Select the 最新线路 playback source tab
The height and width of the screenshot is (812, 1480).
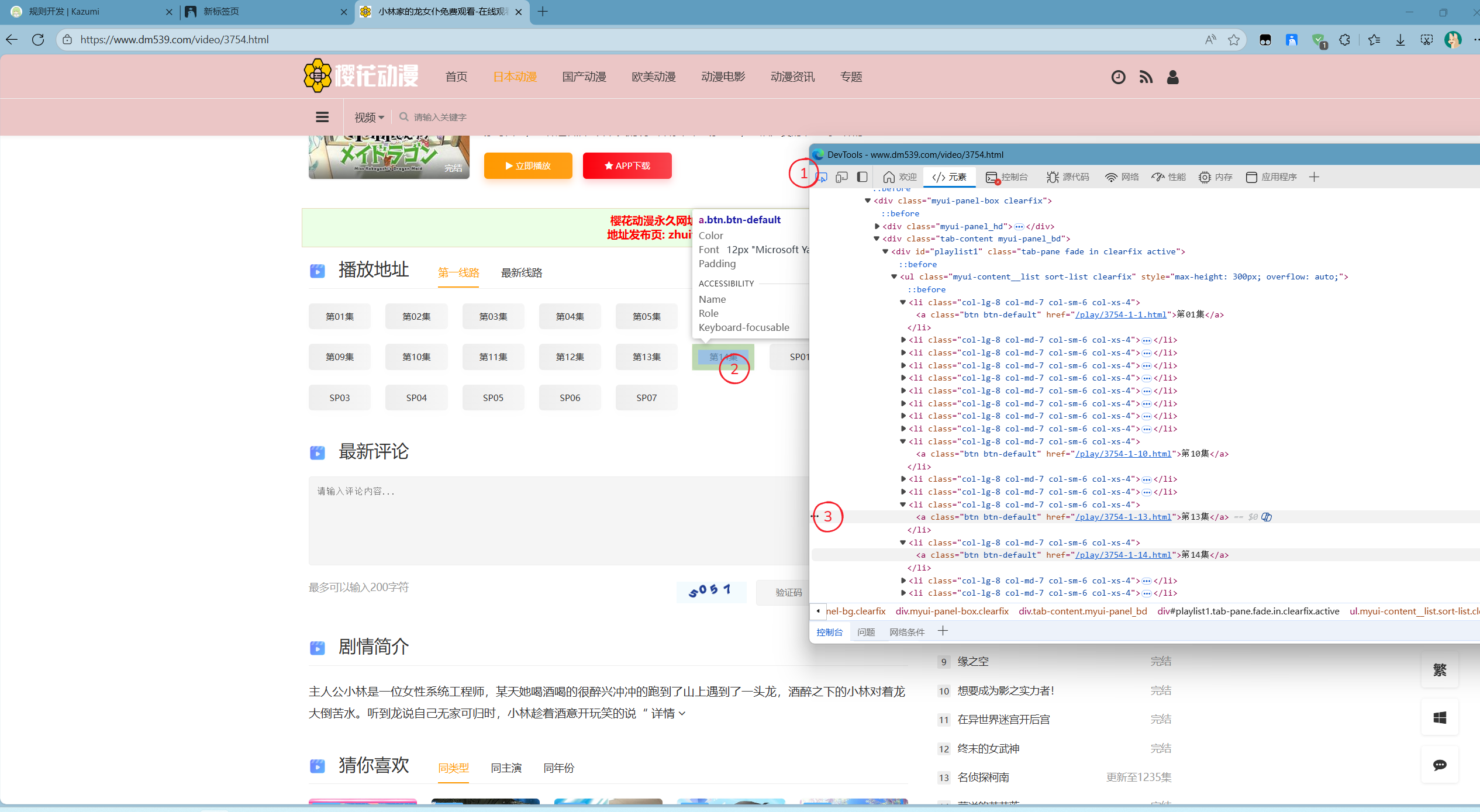coord(521,273)
